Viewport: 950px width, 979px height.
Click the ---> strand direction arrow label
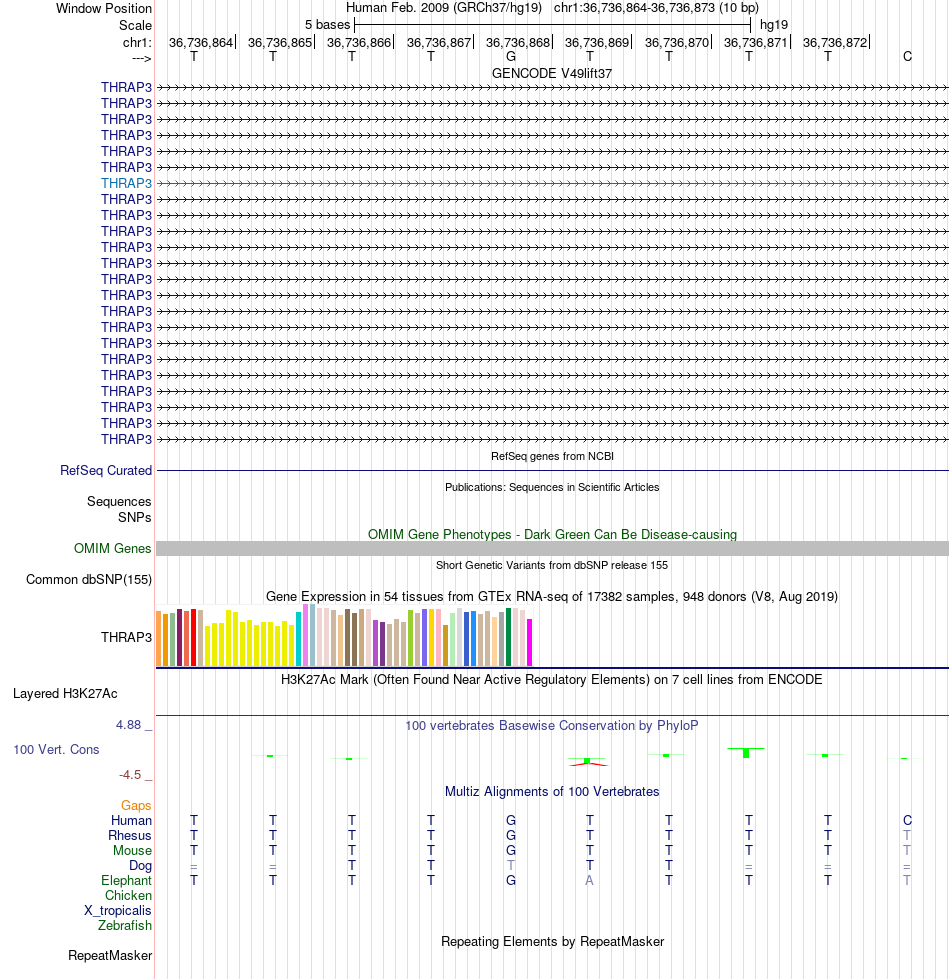pyautogui.click(x=142, y=58)
